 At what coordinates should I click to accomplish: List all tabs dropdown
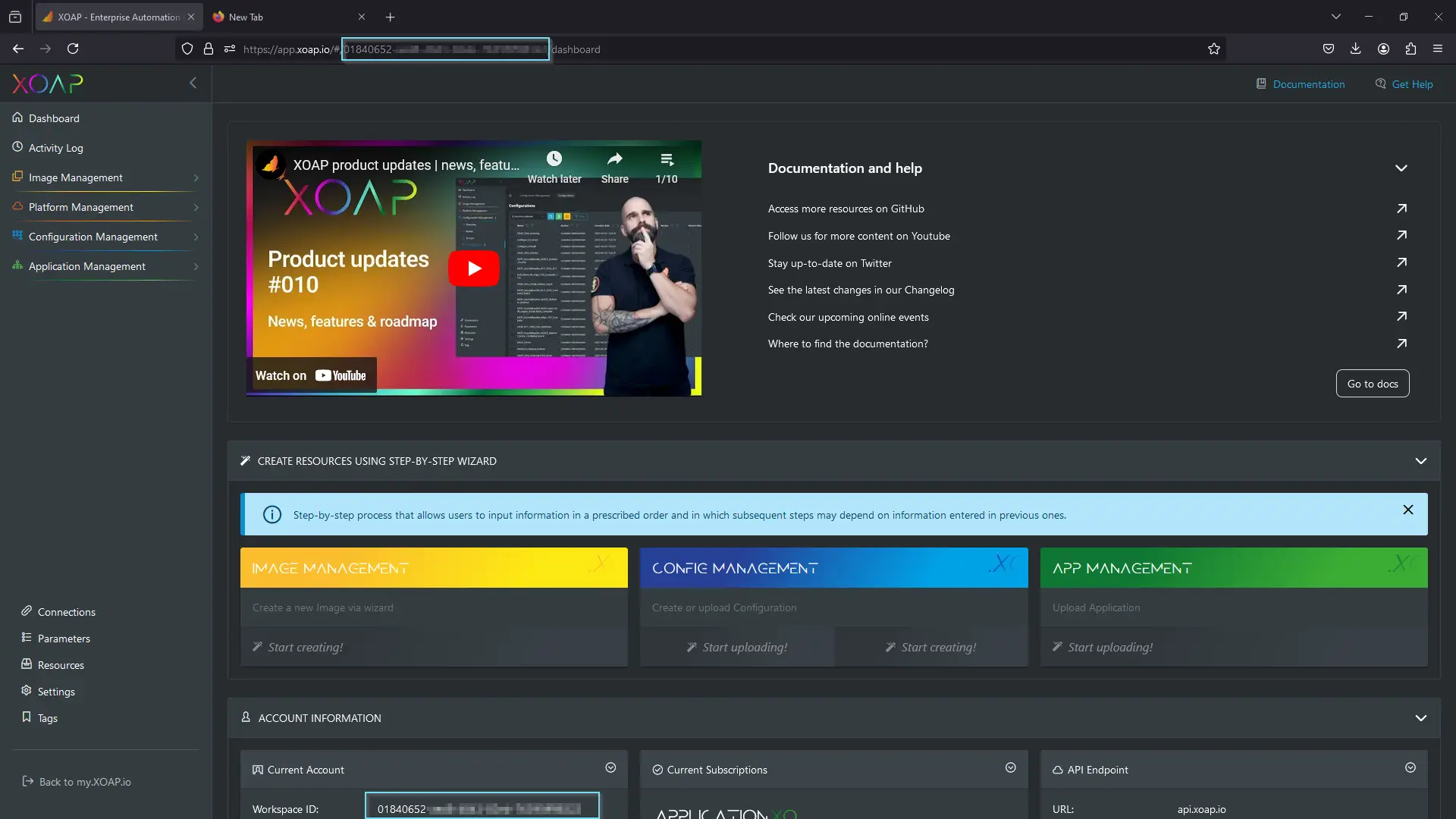click(1336, 17)
